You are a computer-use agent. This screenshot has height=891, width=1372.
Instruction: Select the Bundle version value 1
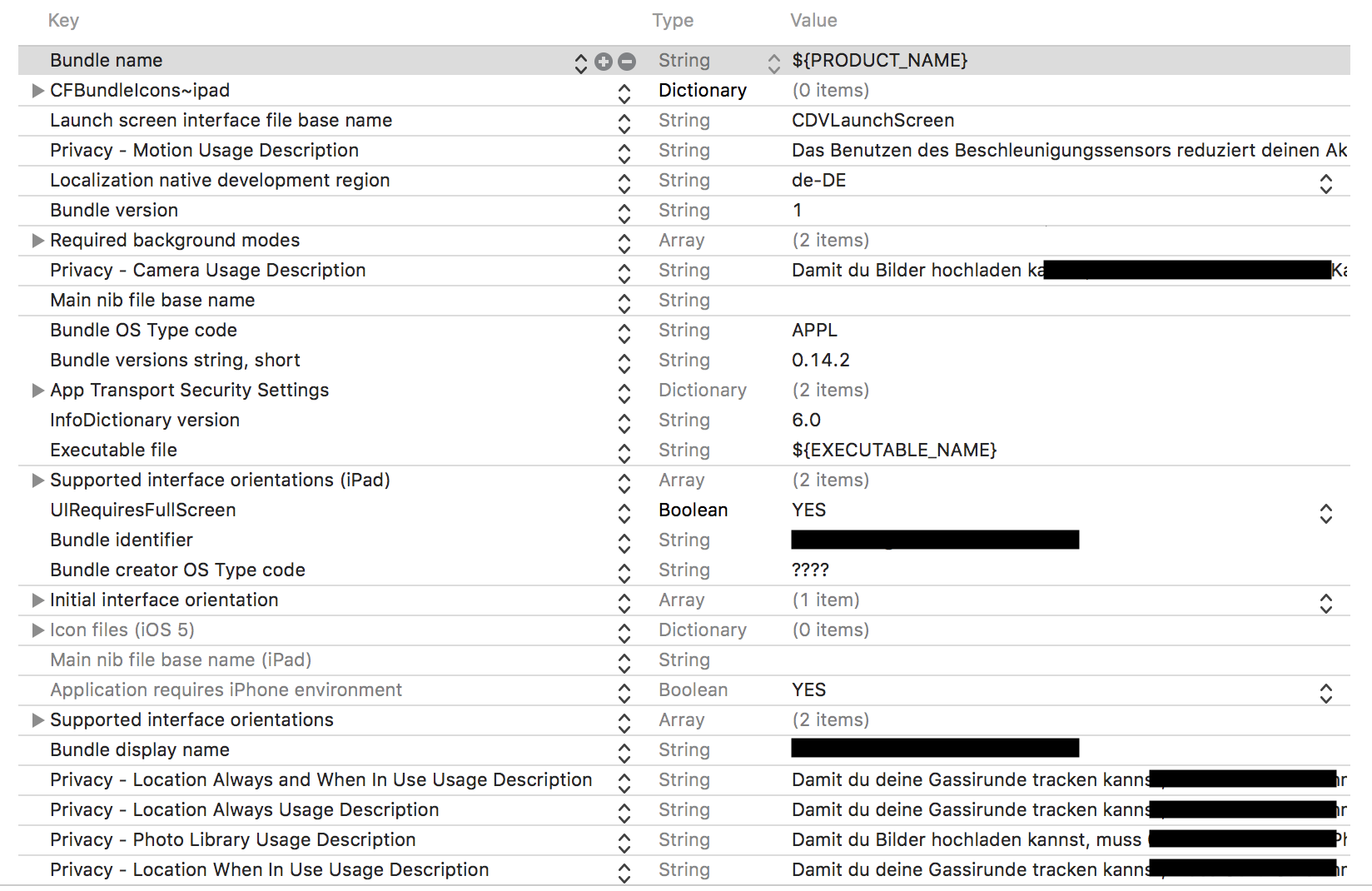(798, 210)
